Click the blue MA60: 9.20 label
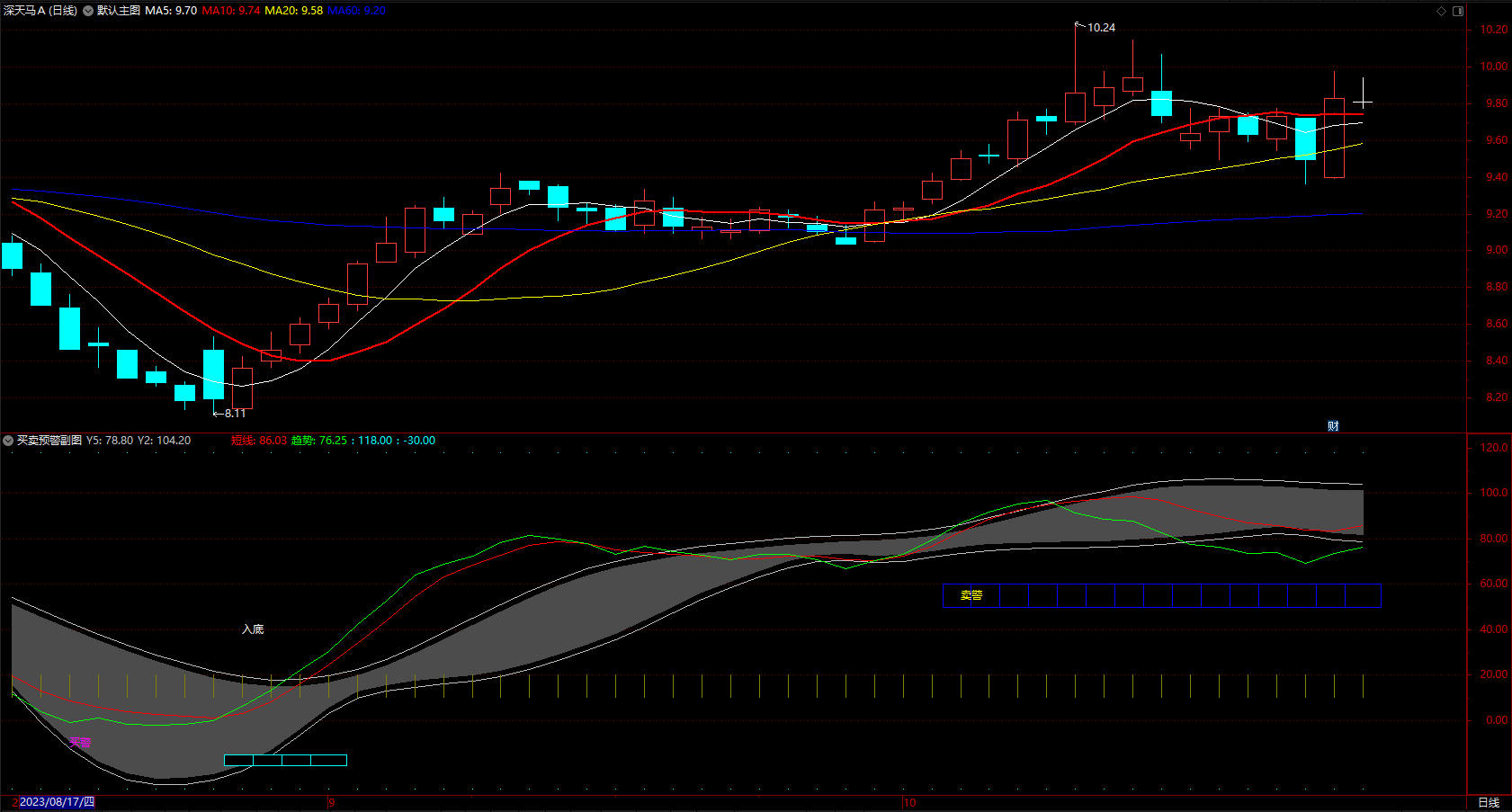1512x812 pixels. (356, 11)
